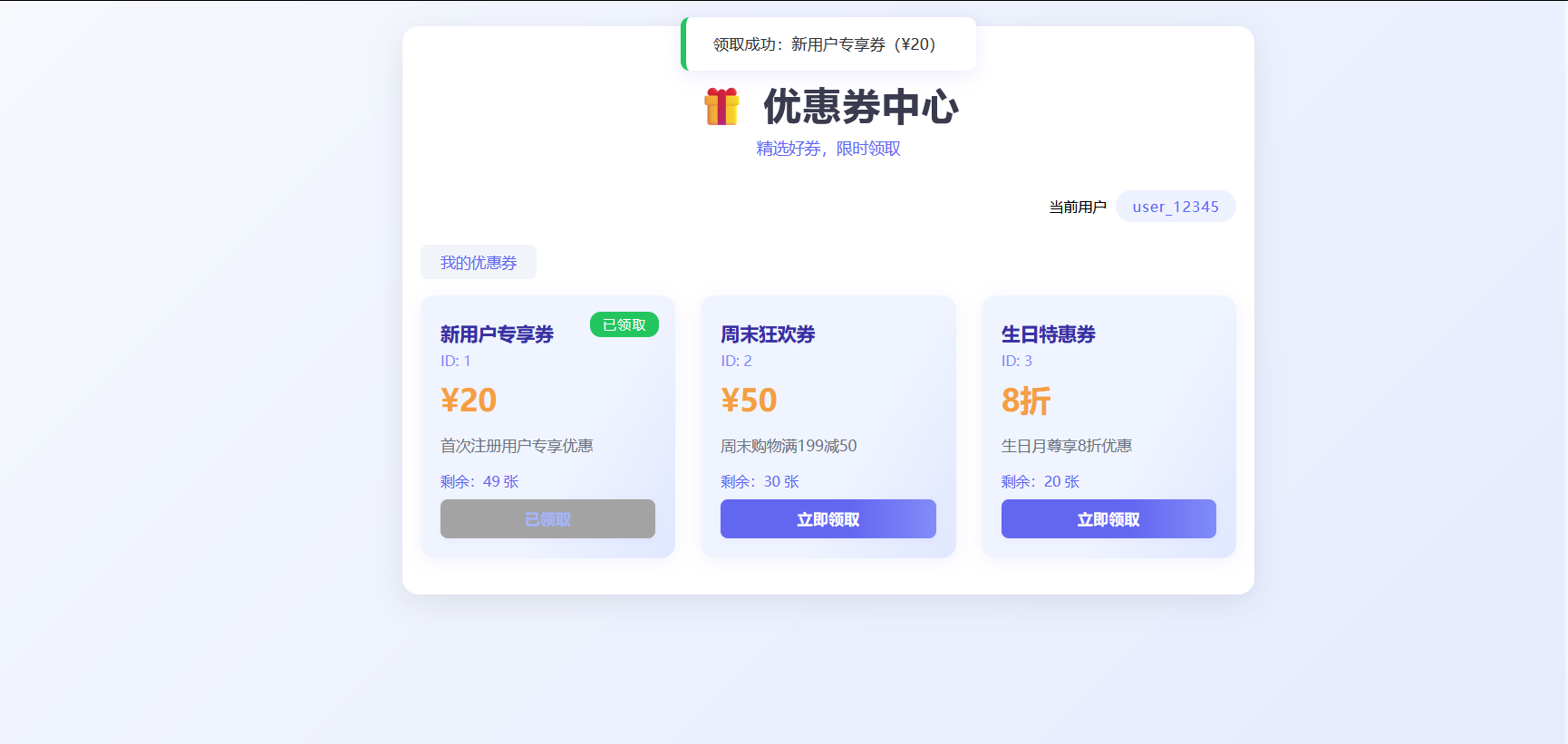Image resolution: width=1568 pixels, height=744 pixels.
Task: Click the 剩余: 49 张 stock label
Action: pyautogui.click(x=479, y=481)
